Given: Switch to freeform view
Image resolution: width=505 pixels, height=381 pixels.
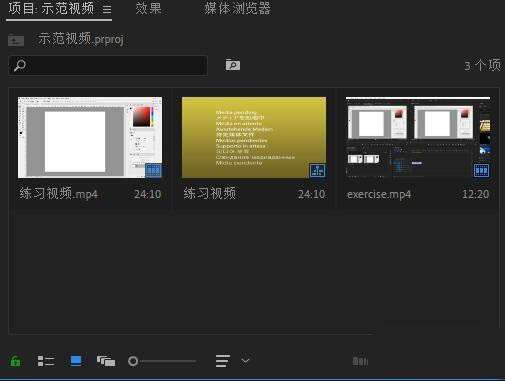Looking at the screenshot, I should point(106,361).
